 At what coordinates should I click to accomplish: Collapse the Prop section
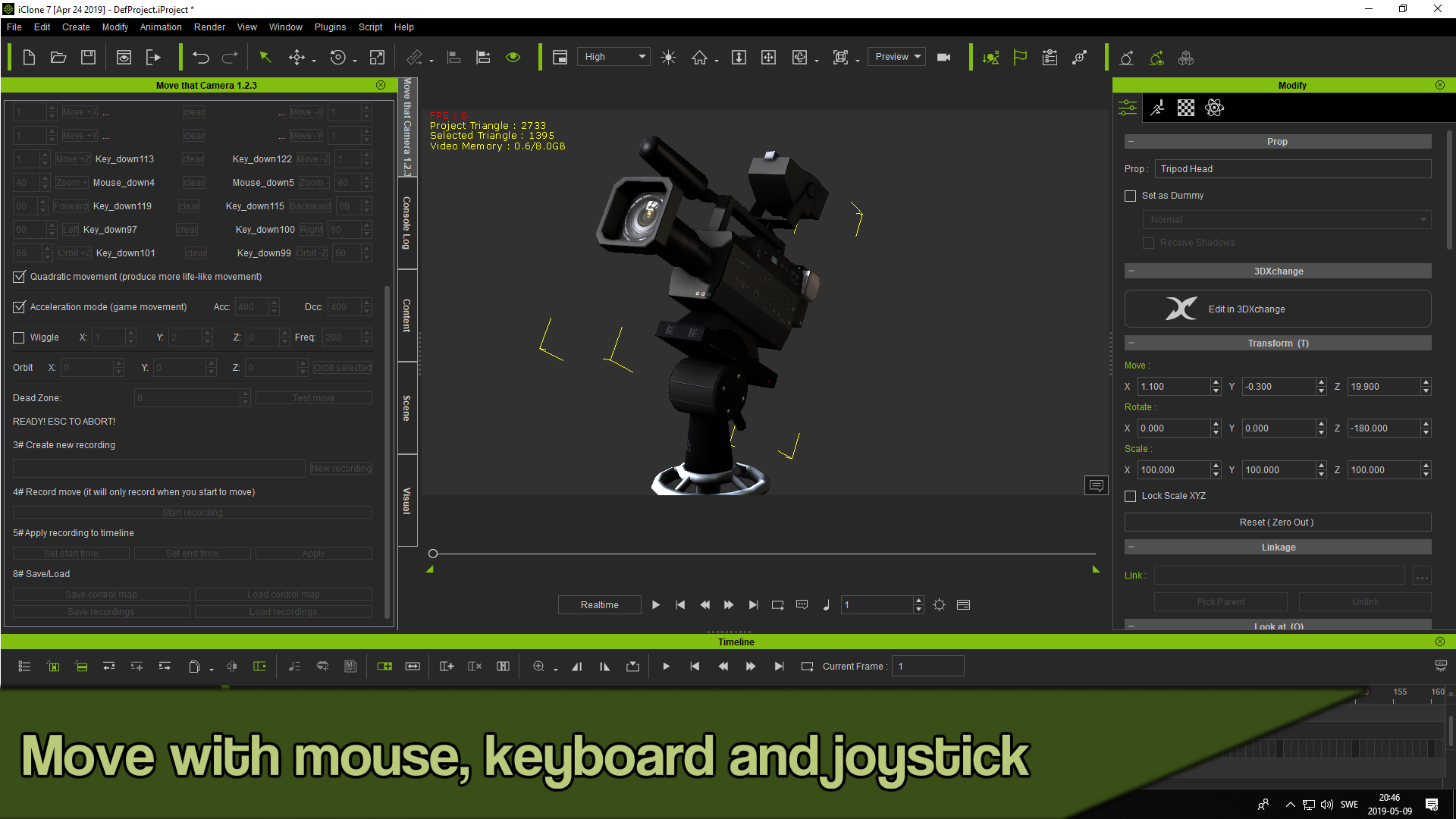(x=1131, y=142)
